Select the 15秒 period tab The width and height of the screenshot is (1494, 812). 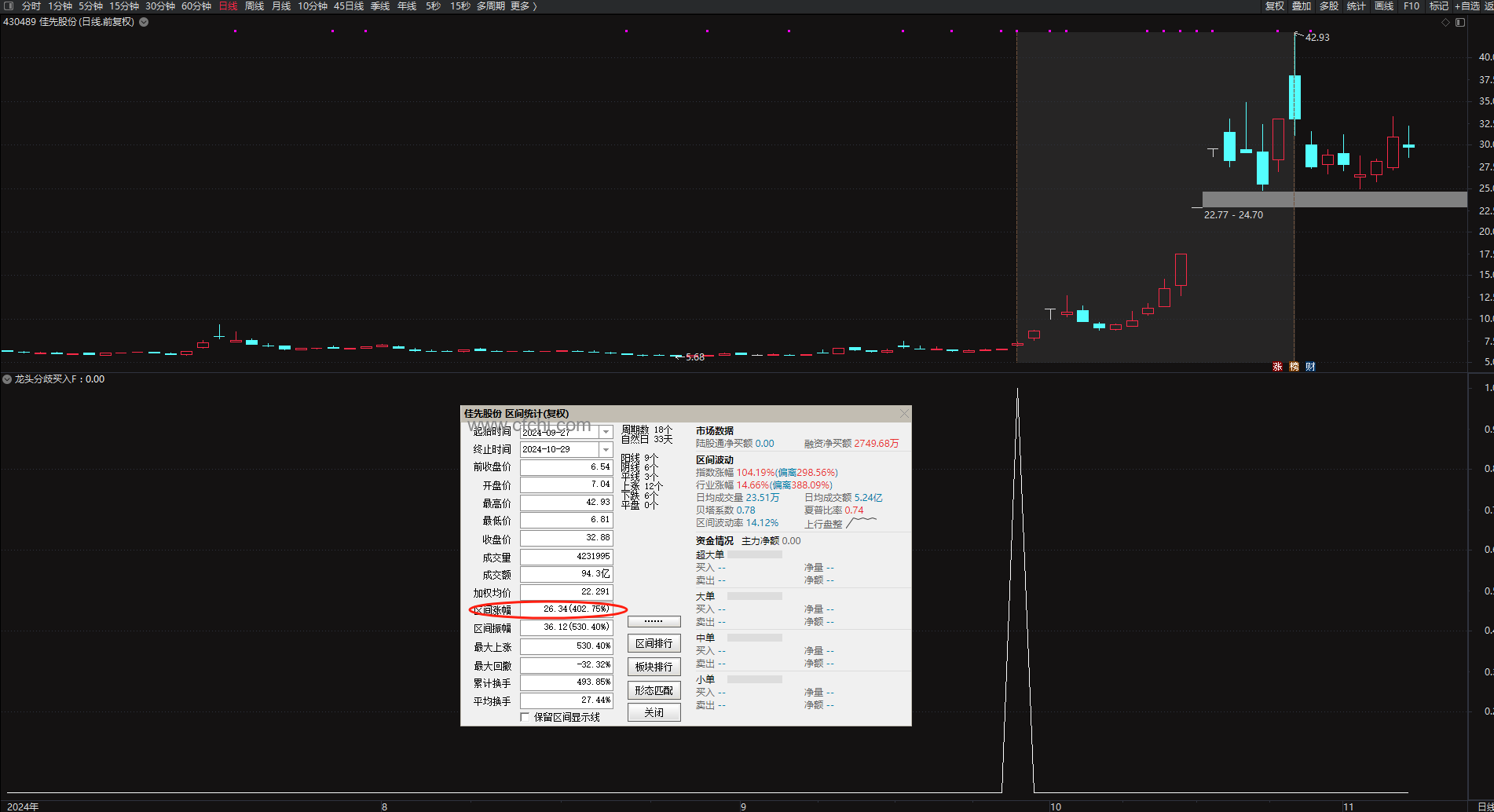point(460,5)
